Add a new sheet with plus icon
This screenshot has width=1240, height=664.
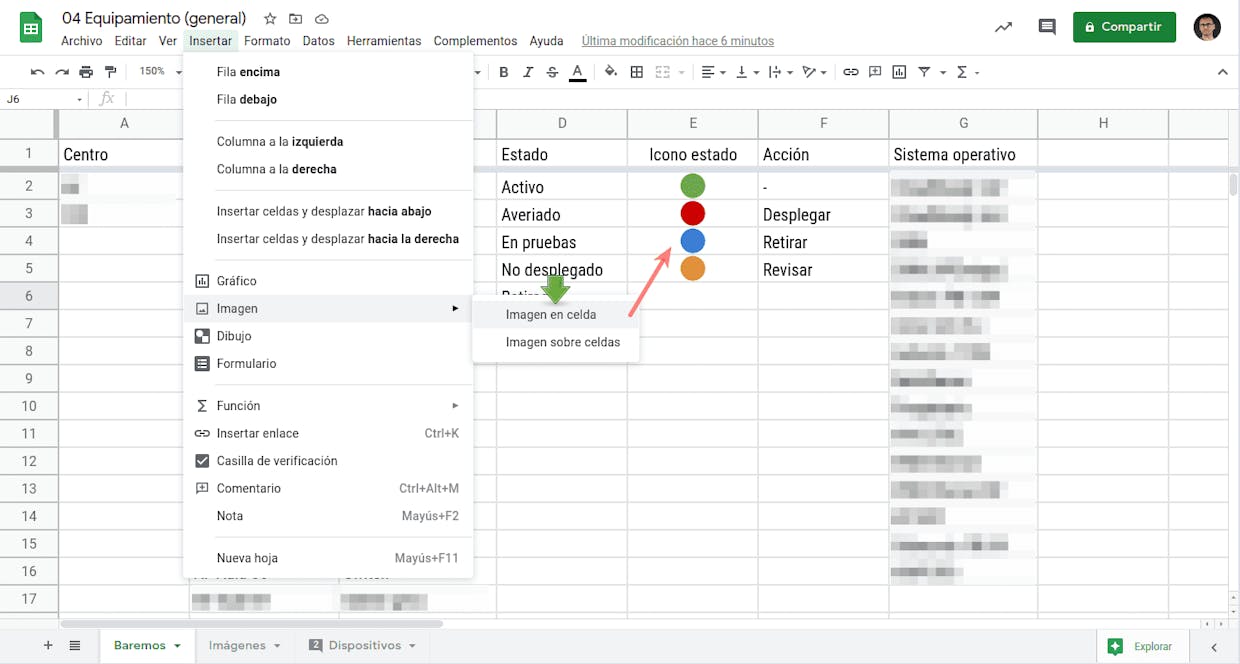click(x=48, y=646)
